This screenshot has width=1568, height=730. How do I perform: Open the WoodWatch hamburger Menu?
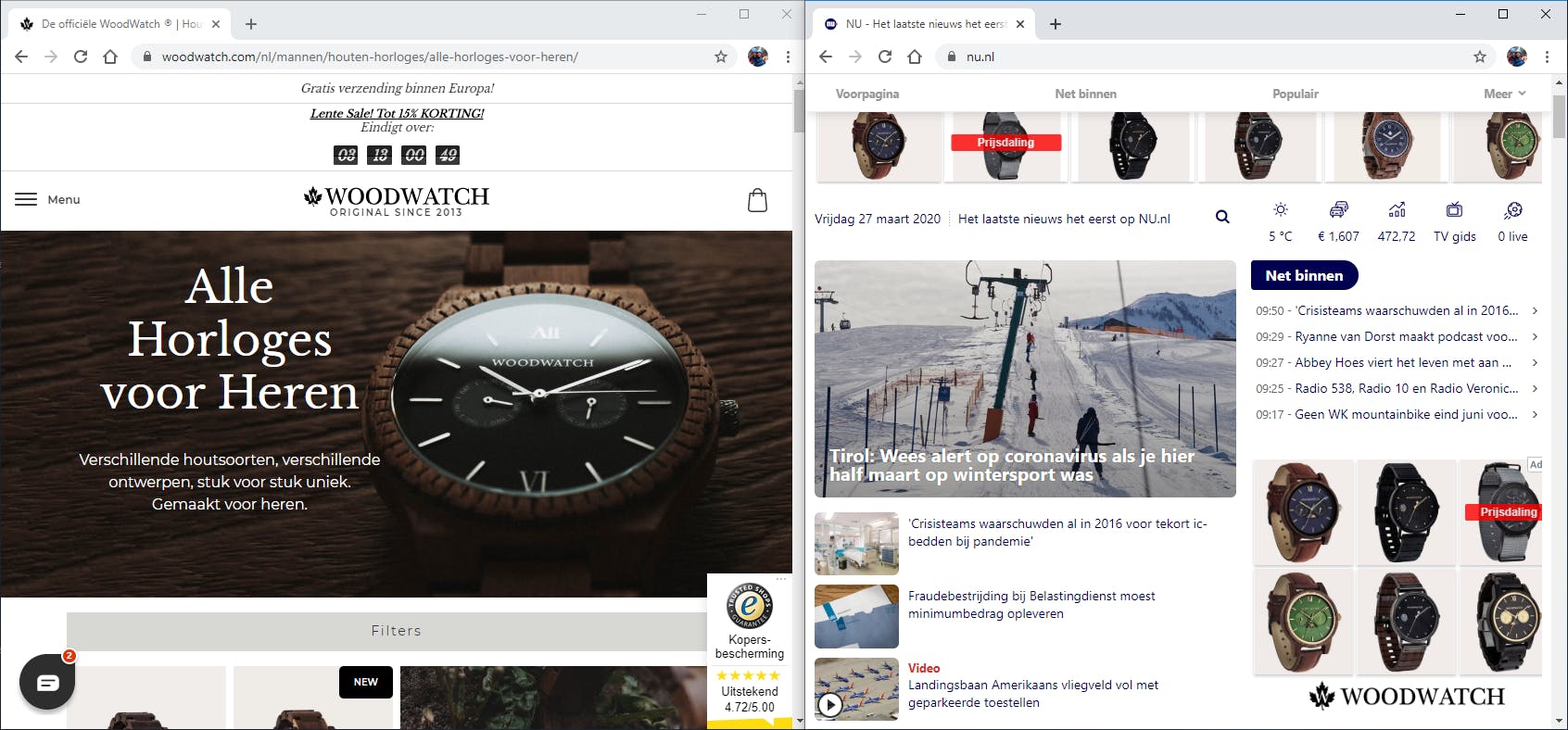[47, 199]
